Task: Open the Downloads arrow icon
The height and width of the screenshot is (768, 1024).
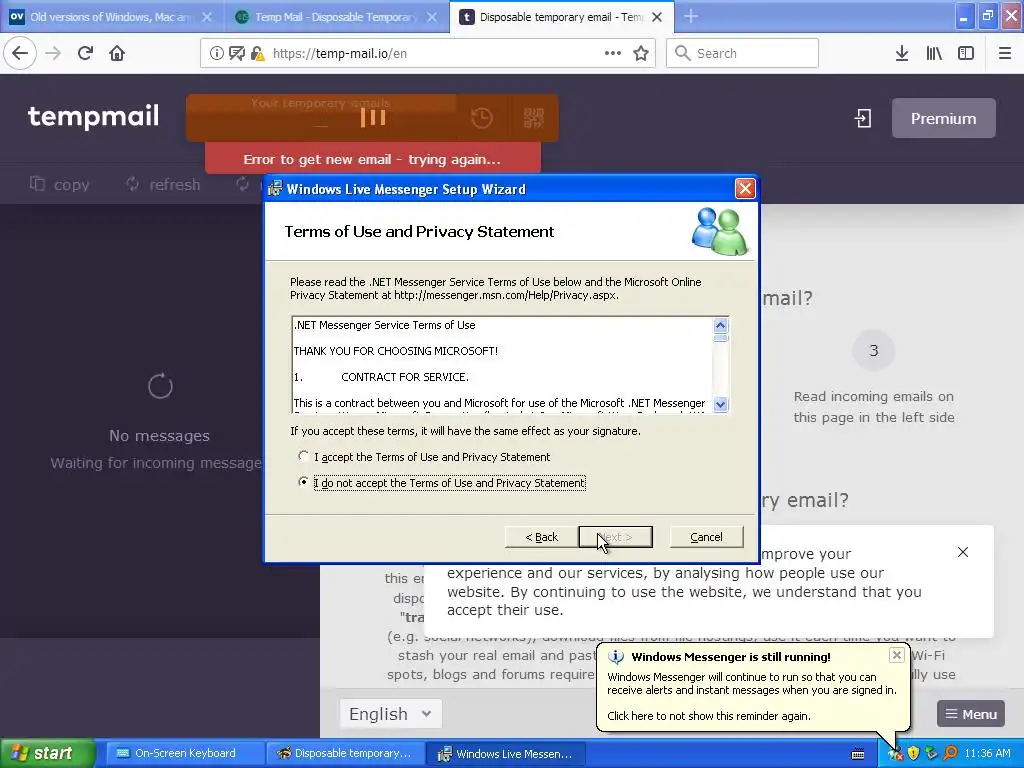Action: click(902, 54)
